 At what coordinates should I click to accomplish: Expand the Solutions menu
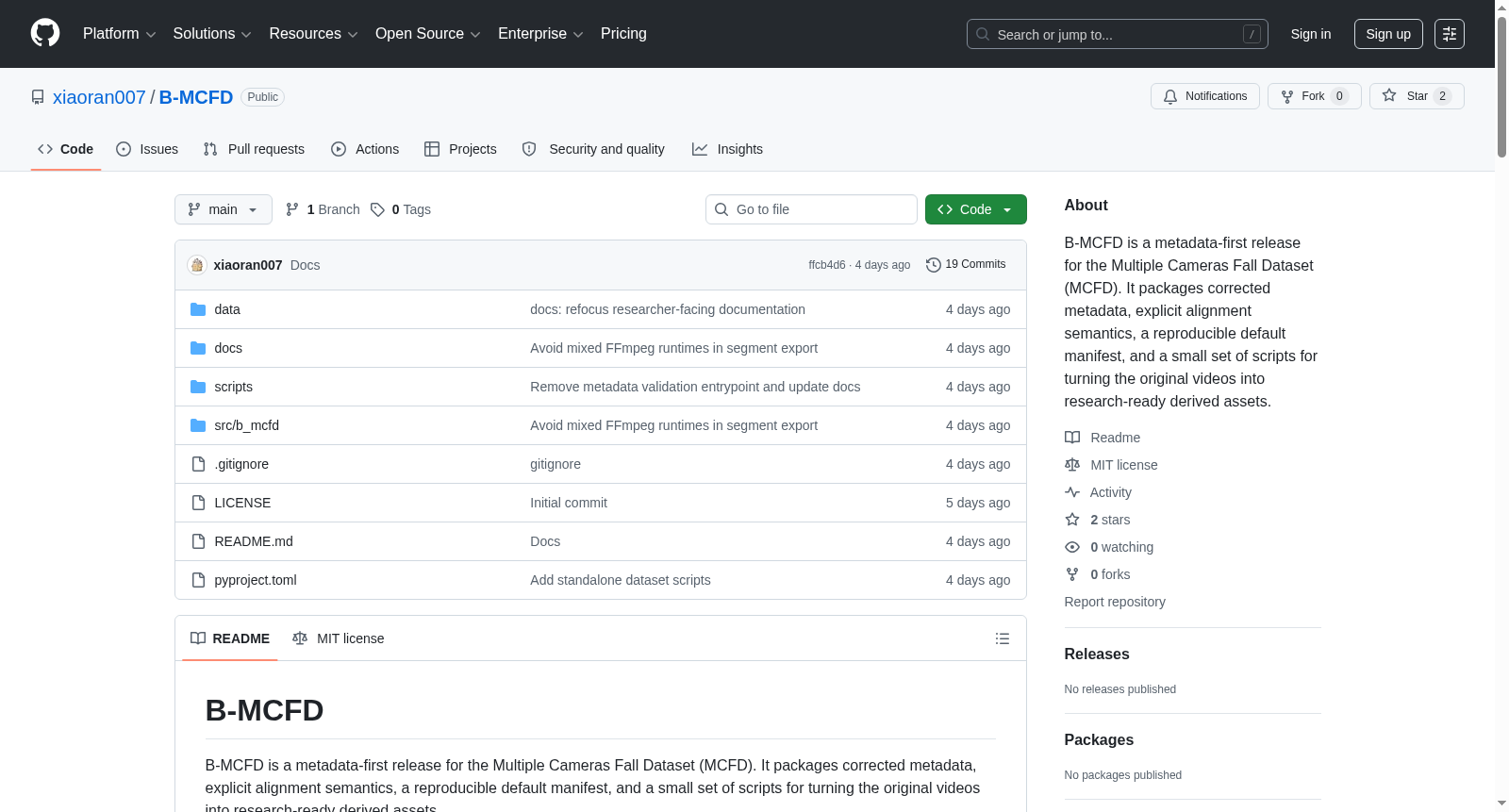[212, 34]
